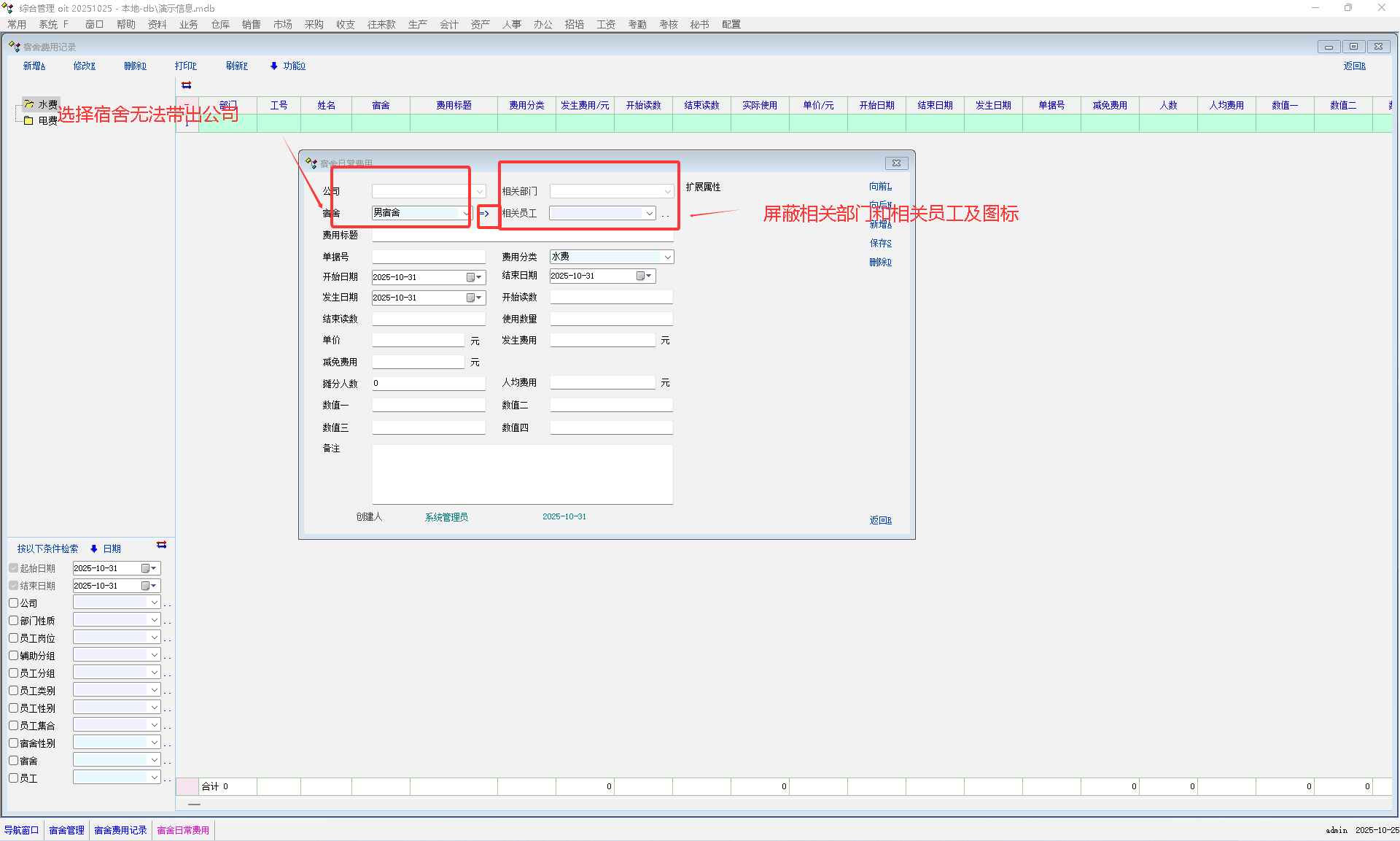Open the 起始日期 filter calendar picker
The image size is (1400, 841).
pyautogui.click(x=149, y=568)
